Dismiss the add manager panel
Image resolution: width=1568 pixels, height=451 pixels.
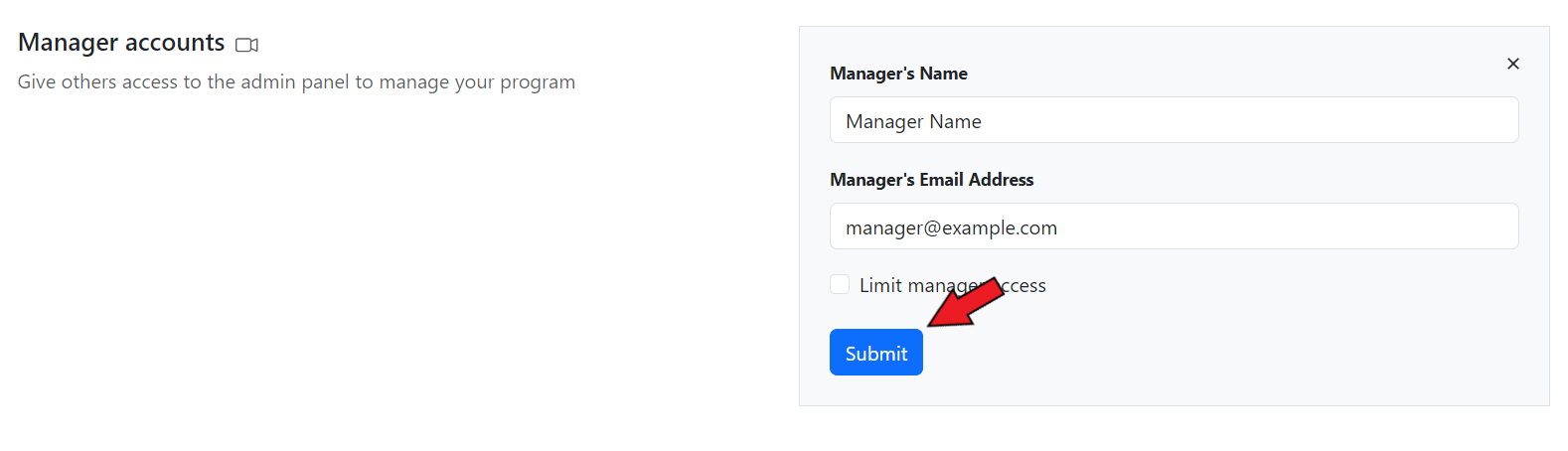point(1512,64)
